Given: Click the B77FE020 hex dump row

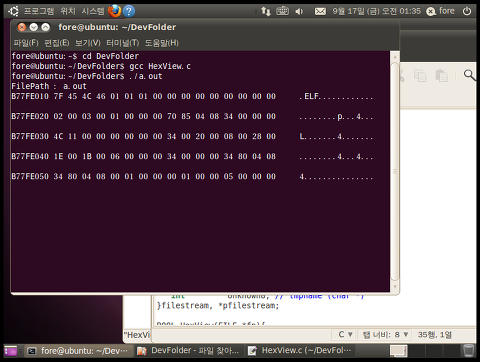Looking at the screenshot, I should click(x=192, y=116).
